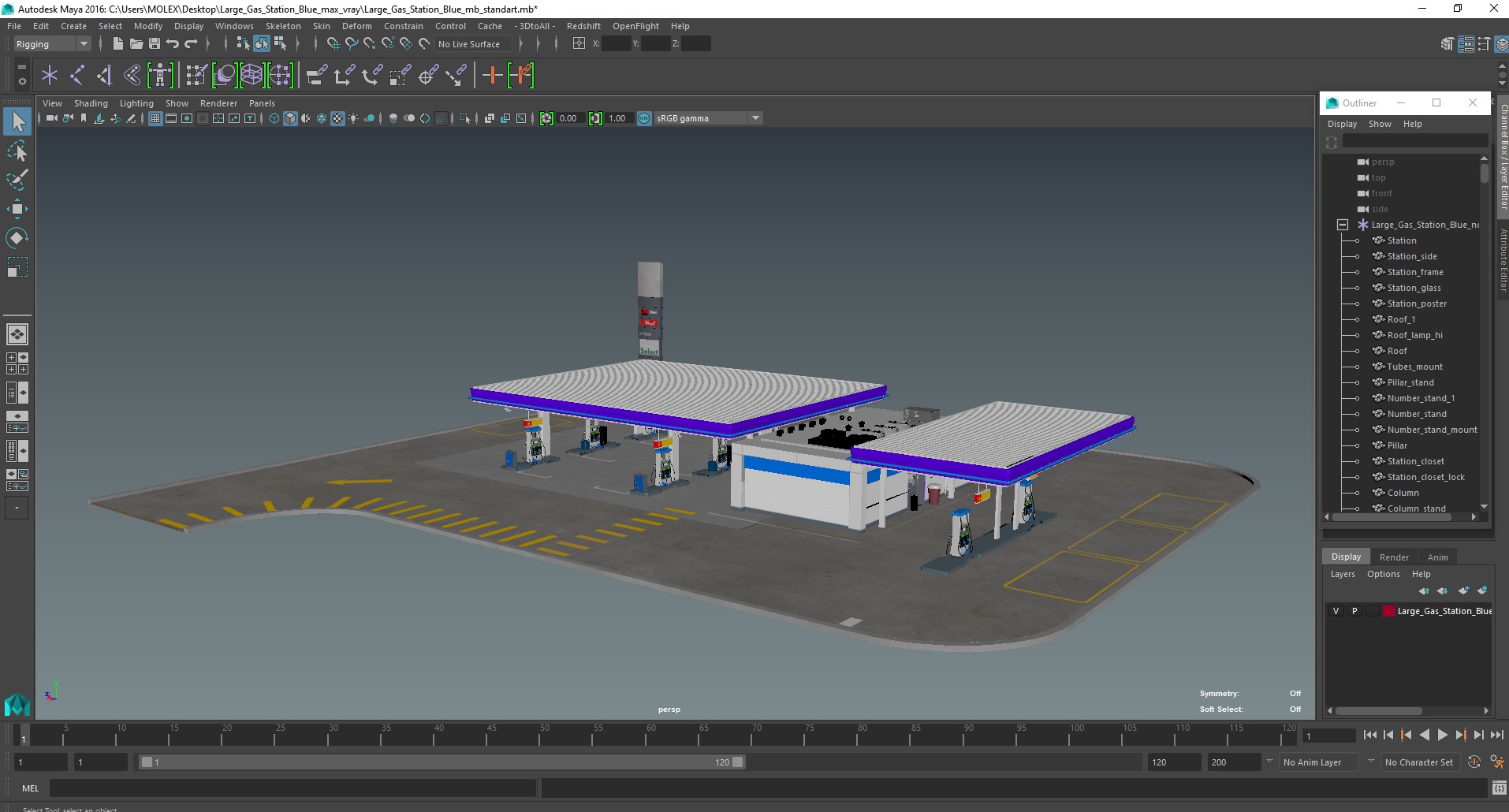Open the viewport Shading menu
Viewport: 1509px width, 812px height.
click(91, 103)
